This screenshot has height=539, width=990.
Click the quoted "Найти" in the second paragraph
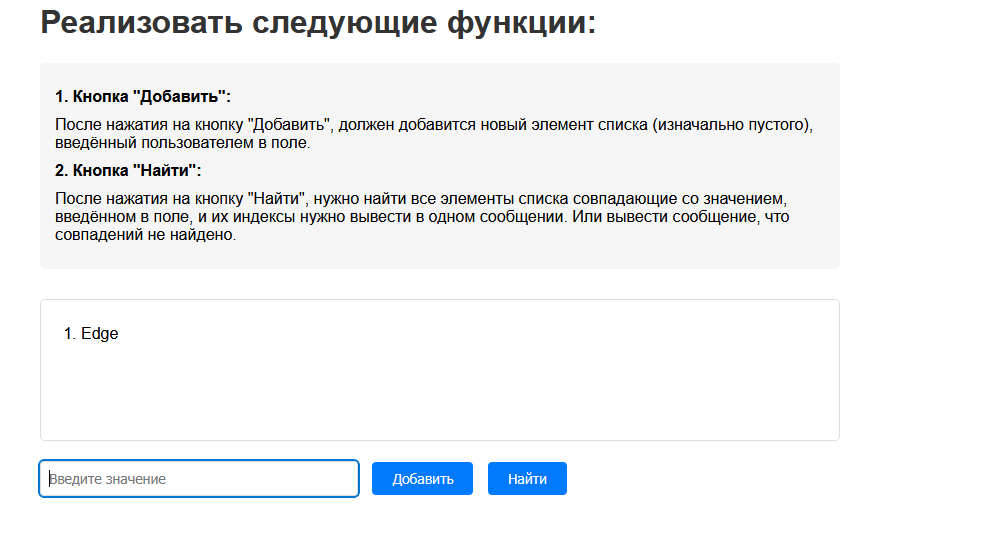[276, 198]
